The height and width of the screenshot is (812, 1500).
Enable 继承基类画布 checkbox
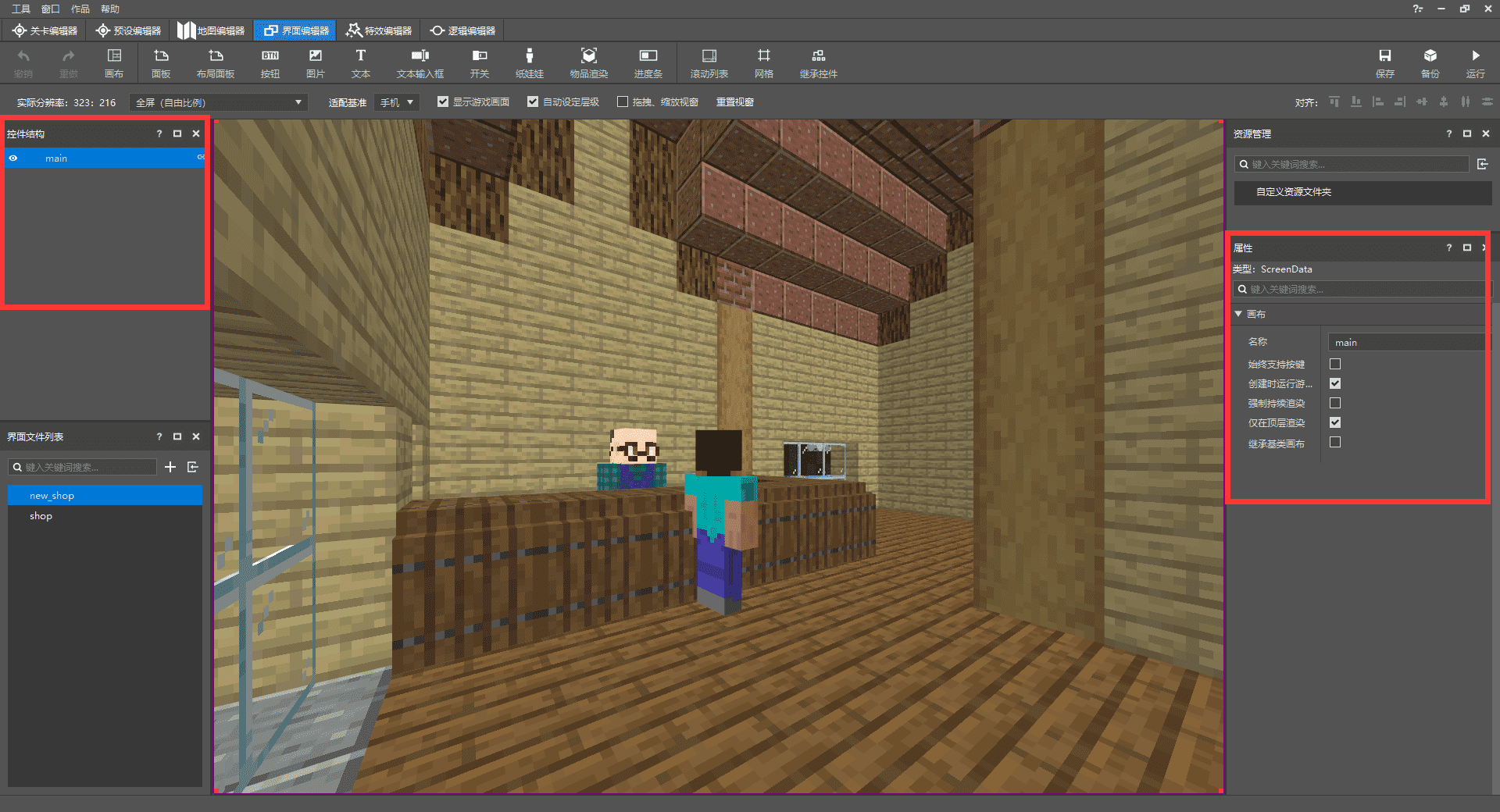pyautogui.click(x=1335, y=442)
